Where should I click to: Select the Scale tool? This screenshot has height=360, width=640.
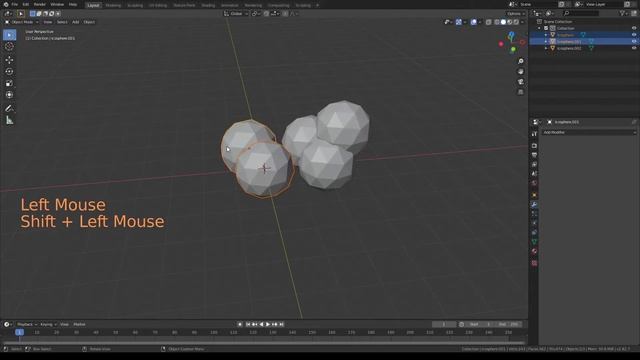[x=9, y=83]
